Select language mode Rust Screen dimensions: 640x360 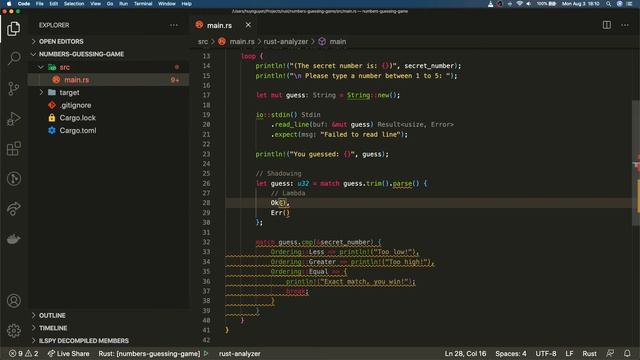coord(589,353)
